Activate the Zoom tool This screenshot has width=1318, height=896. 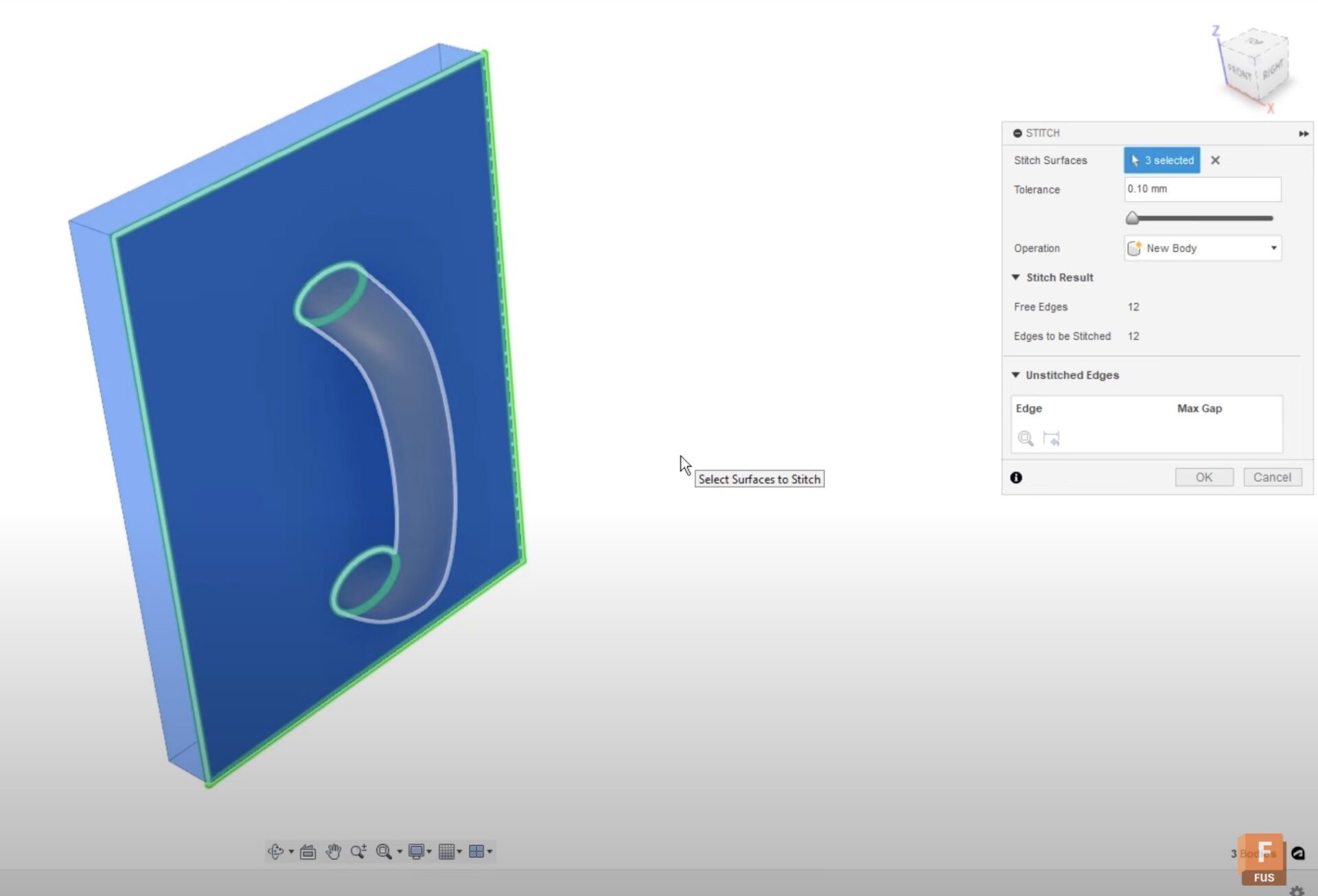coord(358,851)
